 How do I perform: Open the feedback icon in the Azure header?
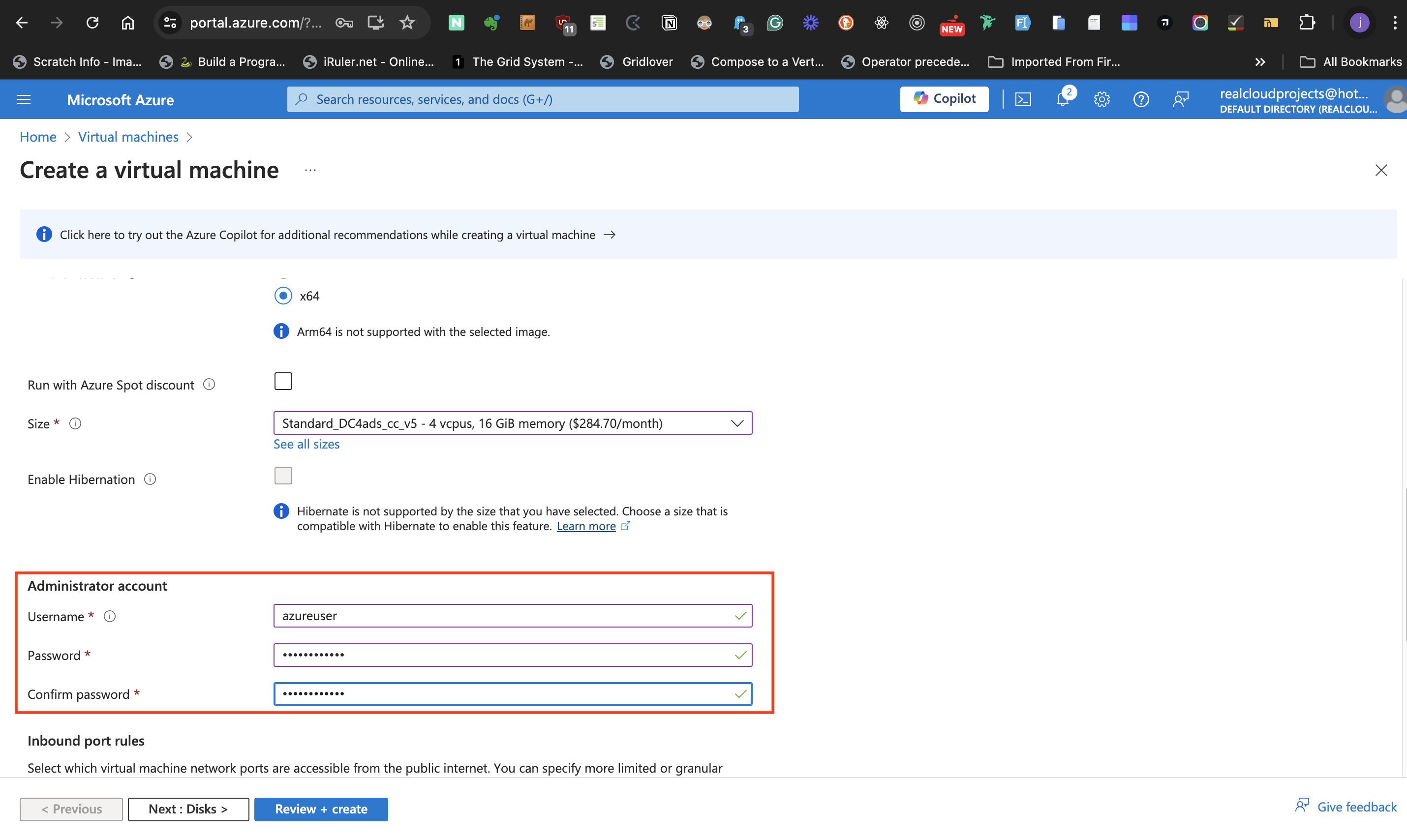pos(1181,99)
